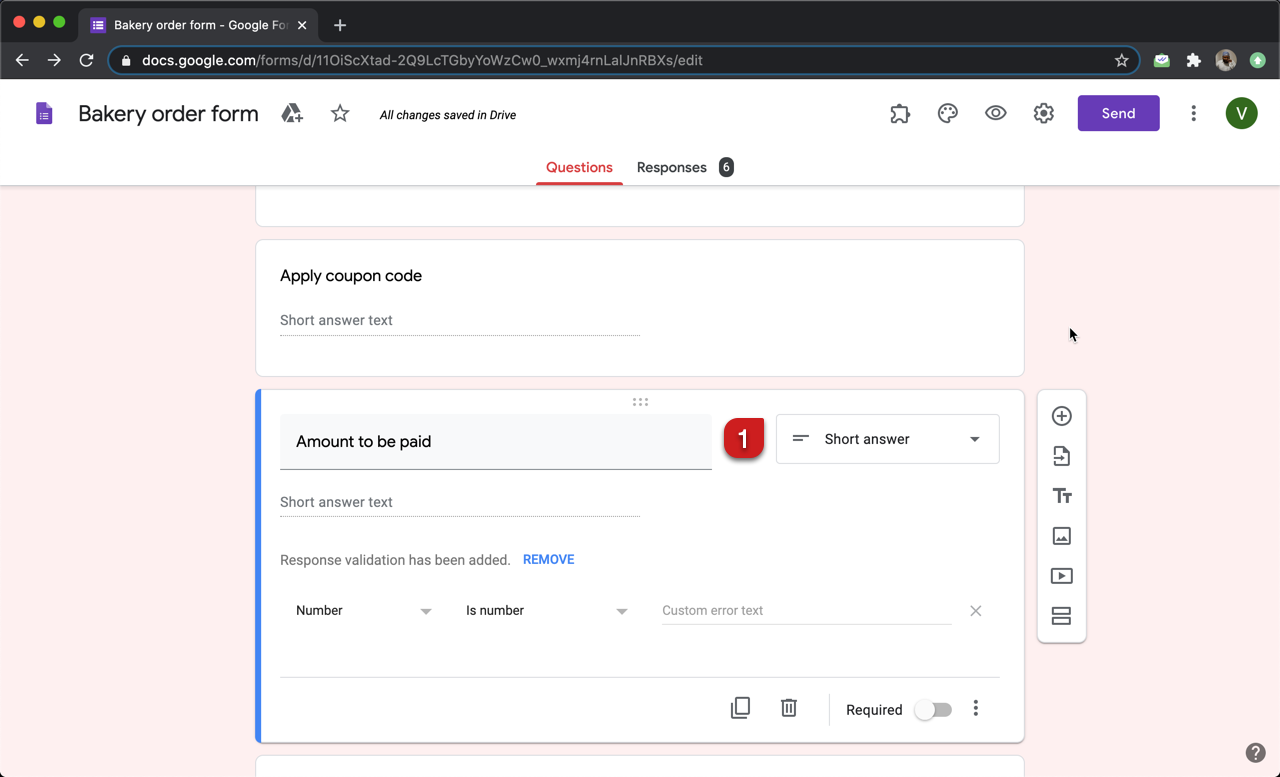Click the Add image icon

[x=1061, y=536]
